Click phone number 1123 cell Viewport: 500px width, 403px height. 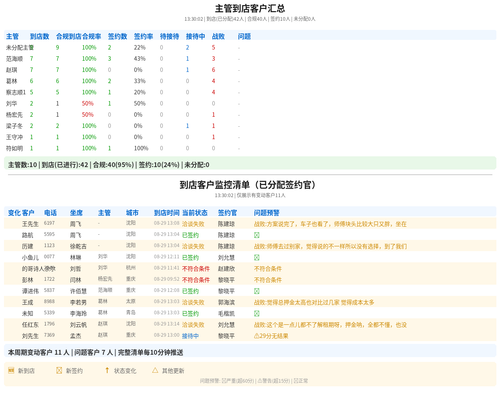[x=49, y=245]
